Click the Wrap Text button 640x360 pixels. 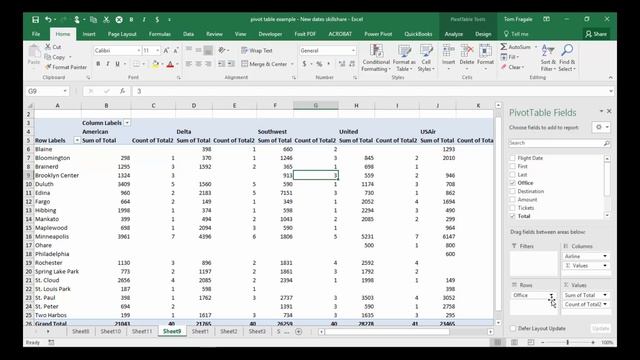256,51
